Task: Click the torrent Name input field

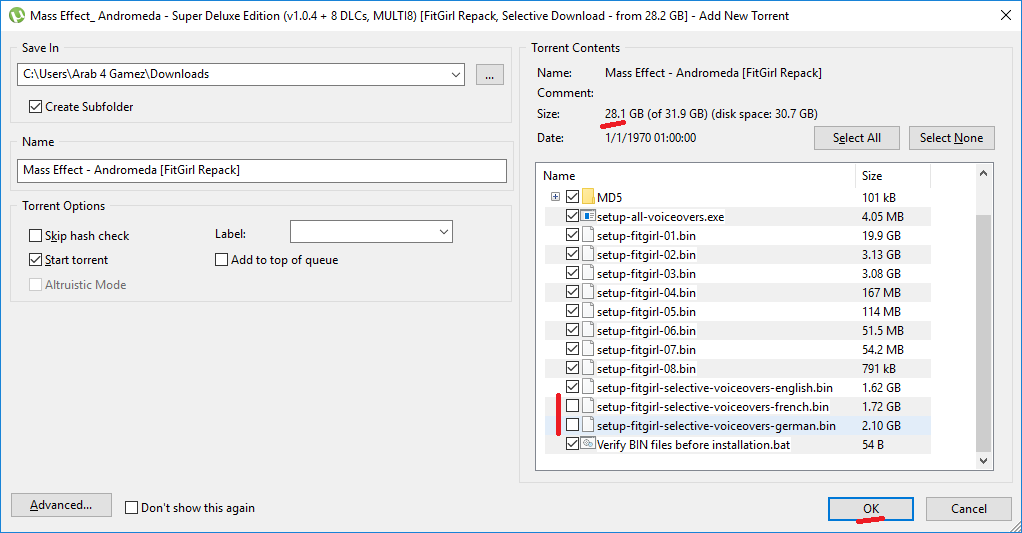Action: point(262,171)
